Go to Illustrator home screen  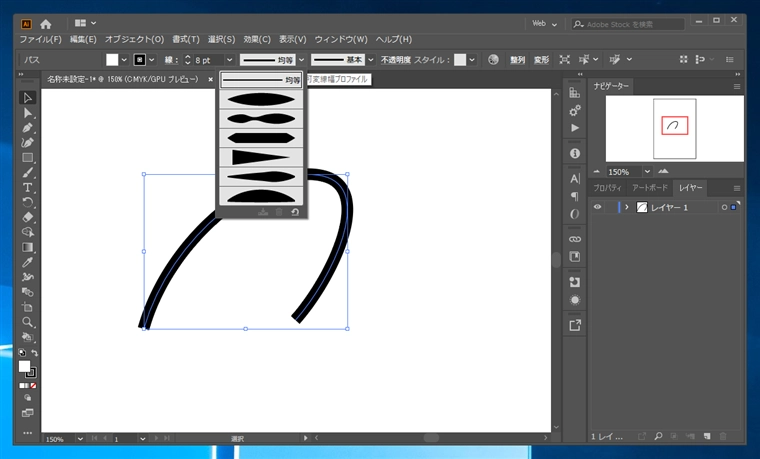(x=46, y=24)
